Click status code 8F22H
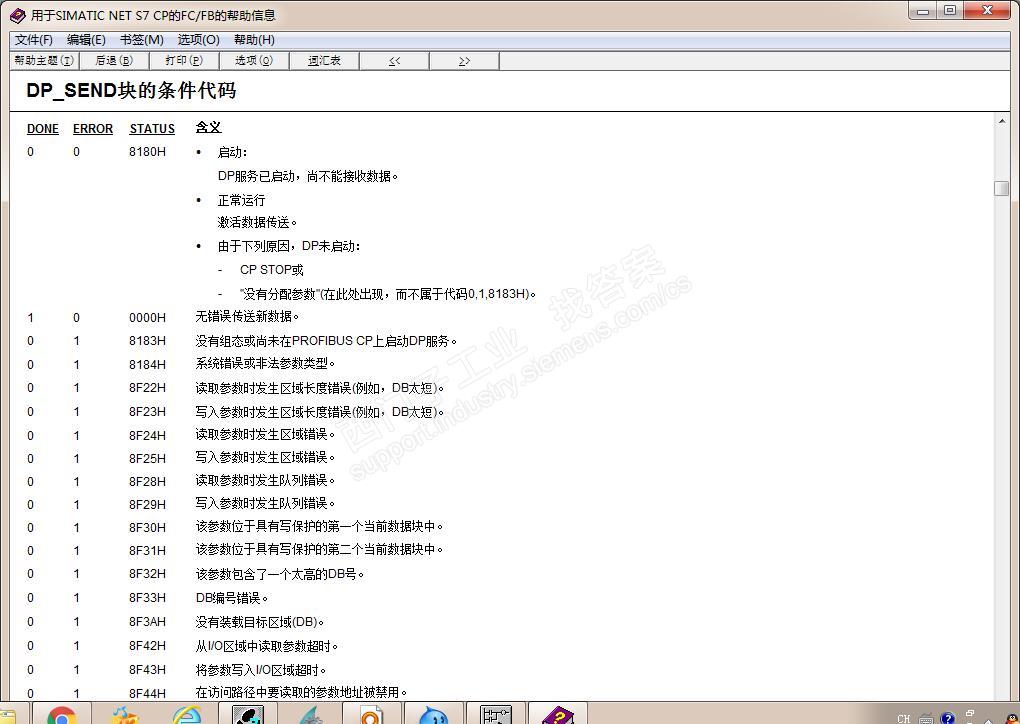Image resolution: width=1020 pixels, height=724 pixels. click(147, 388)
